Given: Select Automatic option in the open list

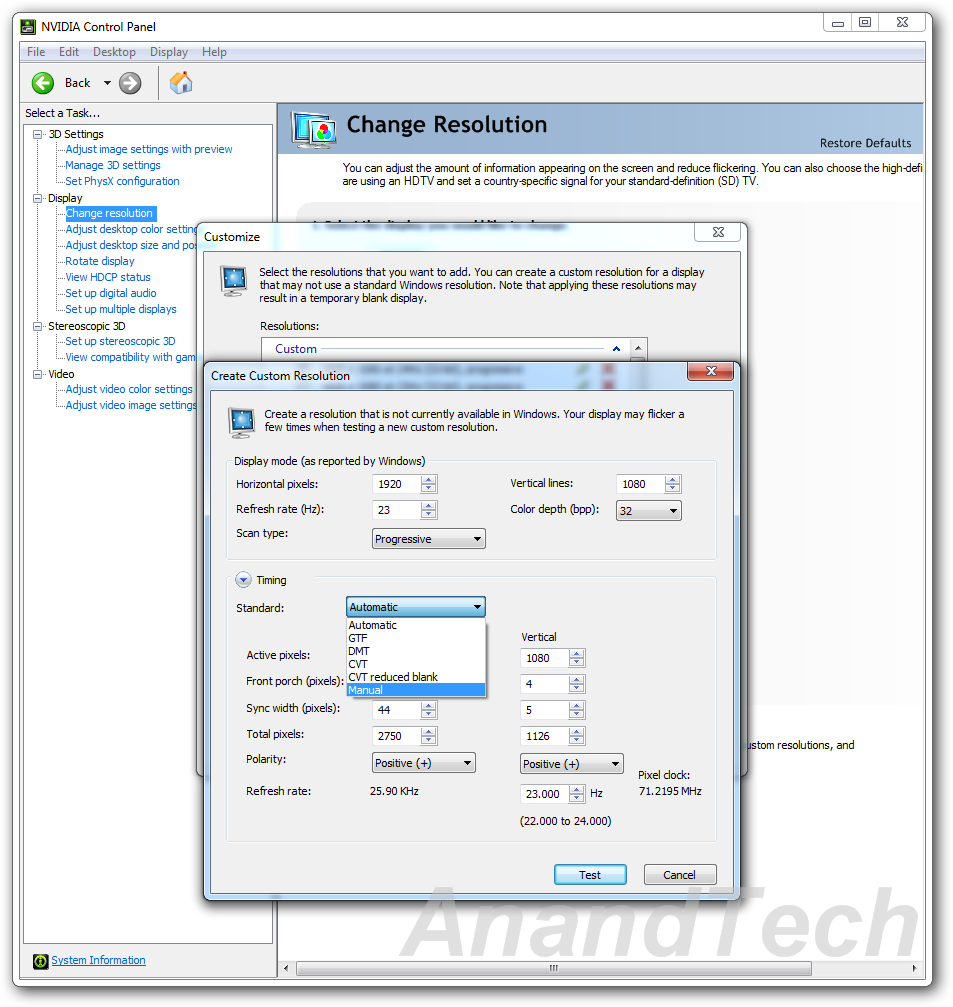Looking at the screenshot, I should point(415,625).
